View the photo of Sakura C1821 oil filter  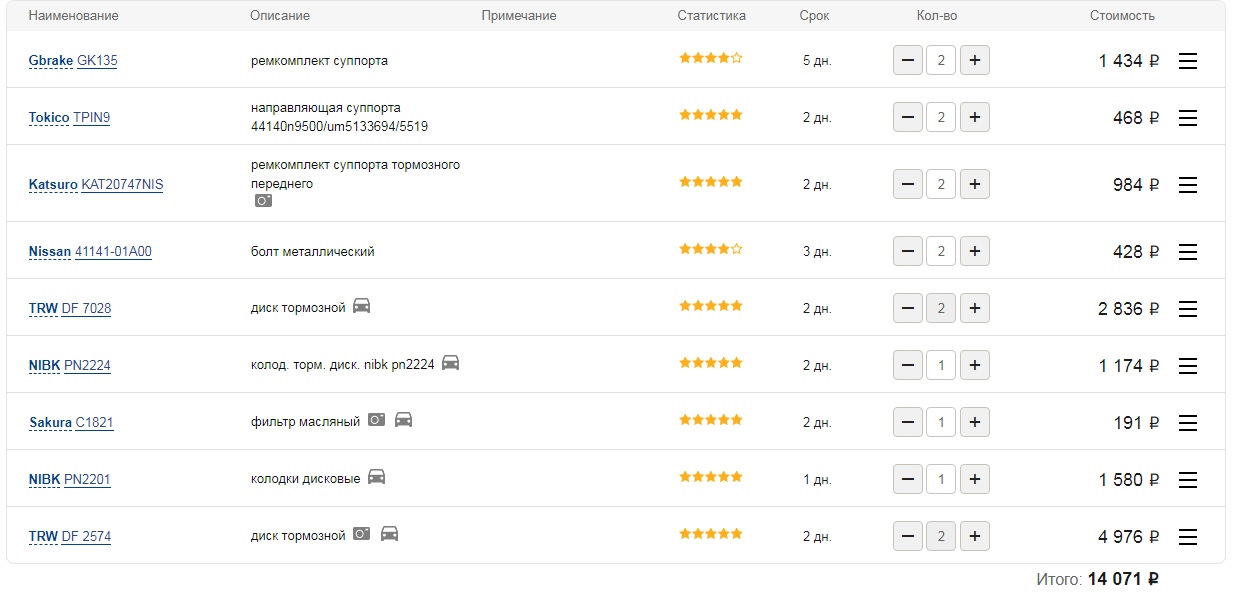(376, 420)
